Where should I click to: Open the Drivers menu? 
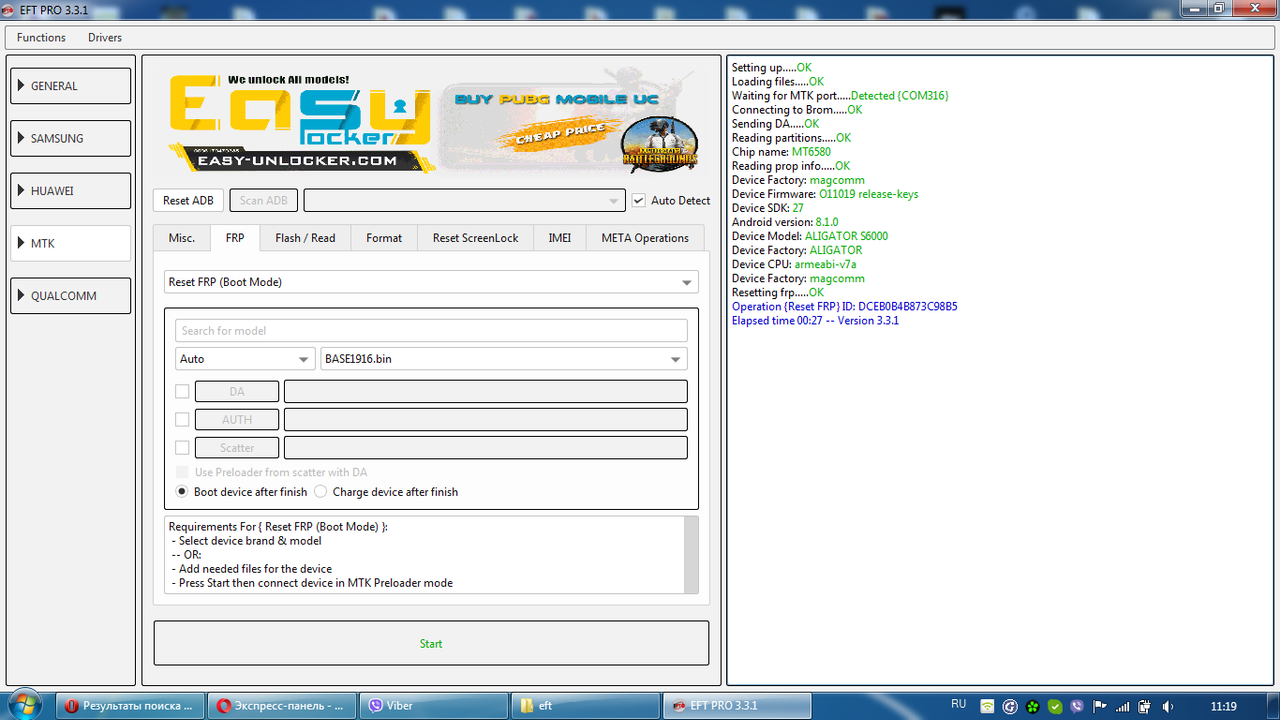[x=105, y=37]
